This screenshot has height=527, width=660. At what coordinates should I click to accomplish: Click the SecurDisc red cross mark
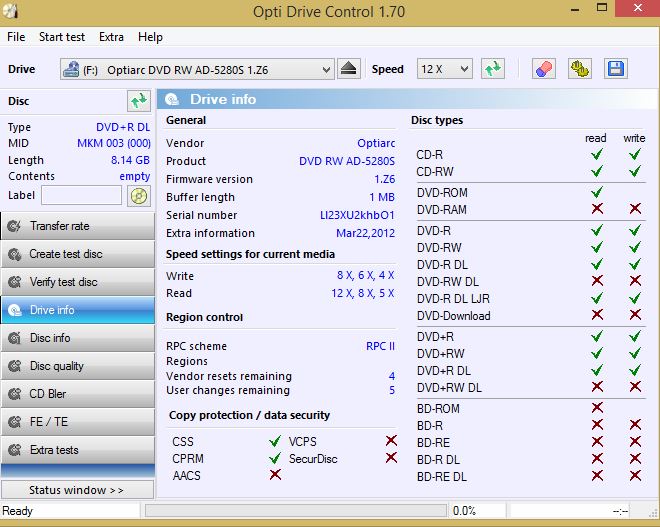[x=391, y=458]
